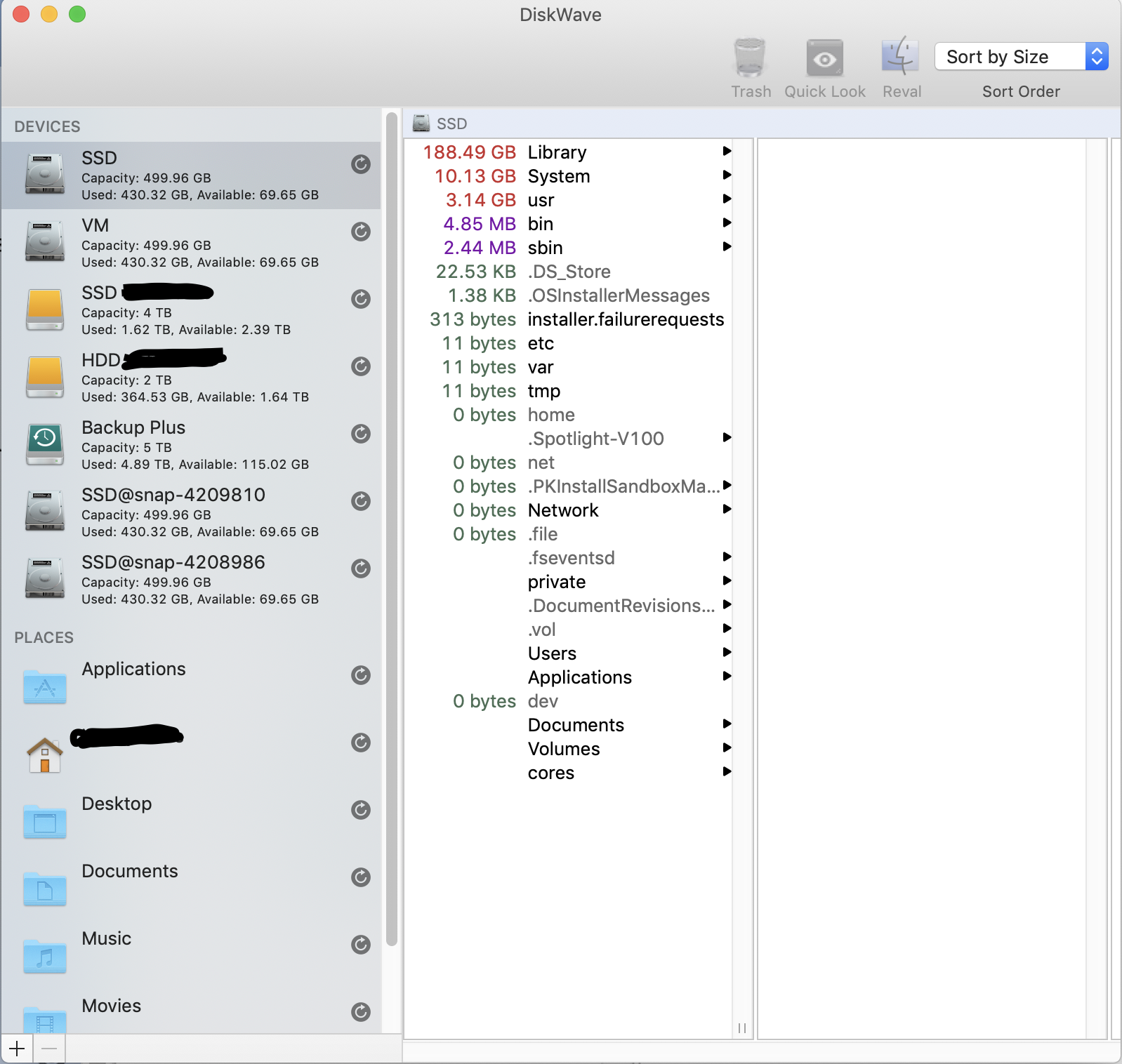Click the column resize handle
Image resolution: width=1122 pixels, height=1064 pixels.
click(x=742, y=1028)
